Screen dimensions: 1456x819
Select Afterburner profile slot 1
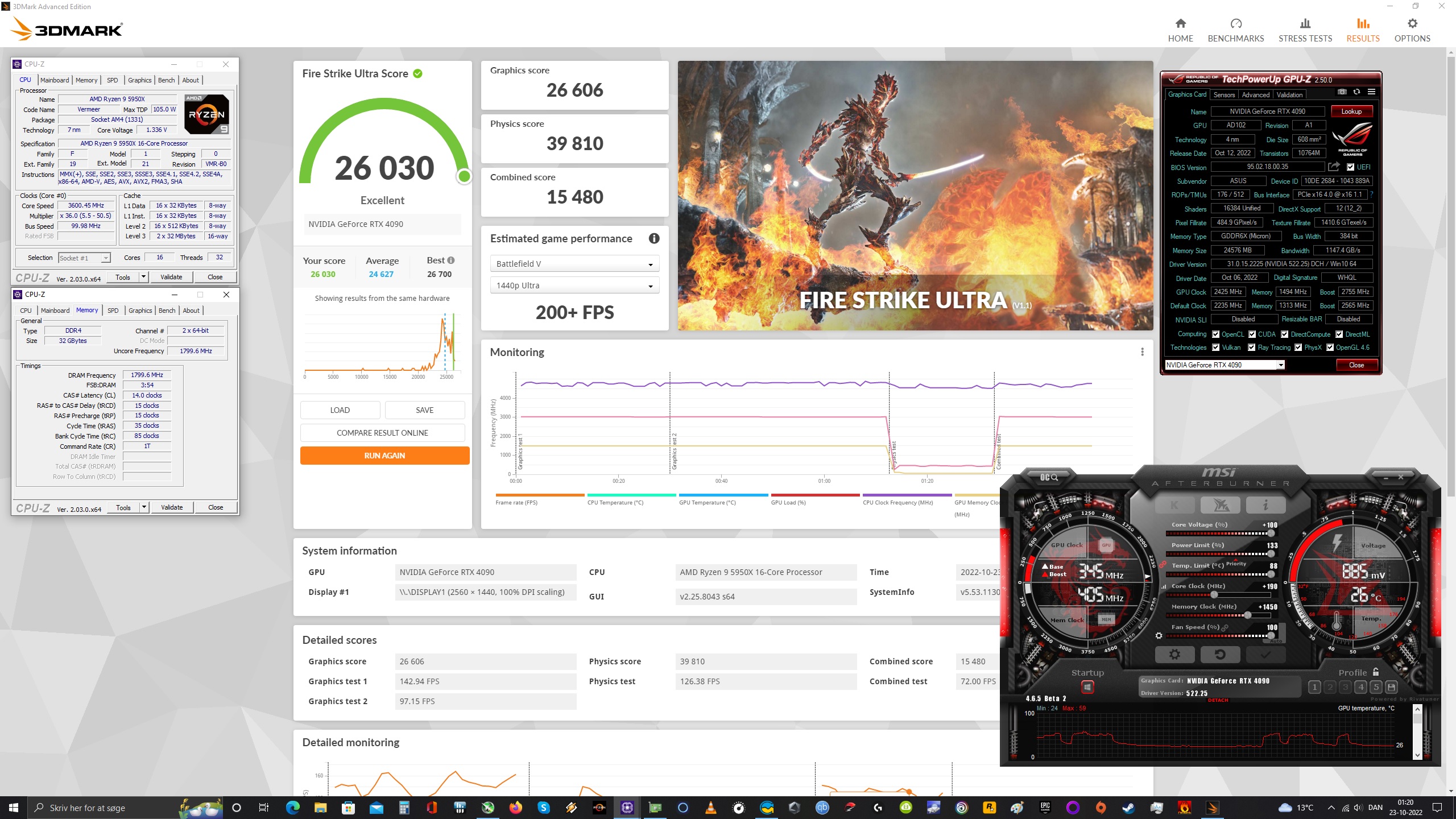(1314, 687)
